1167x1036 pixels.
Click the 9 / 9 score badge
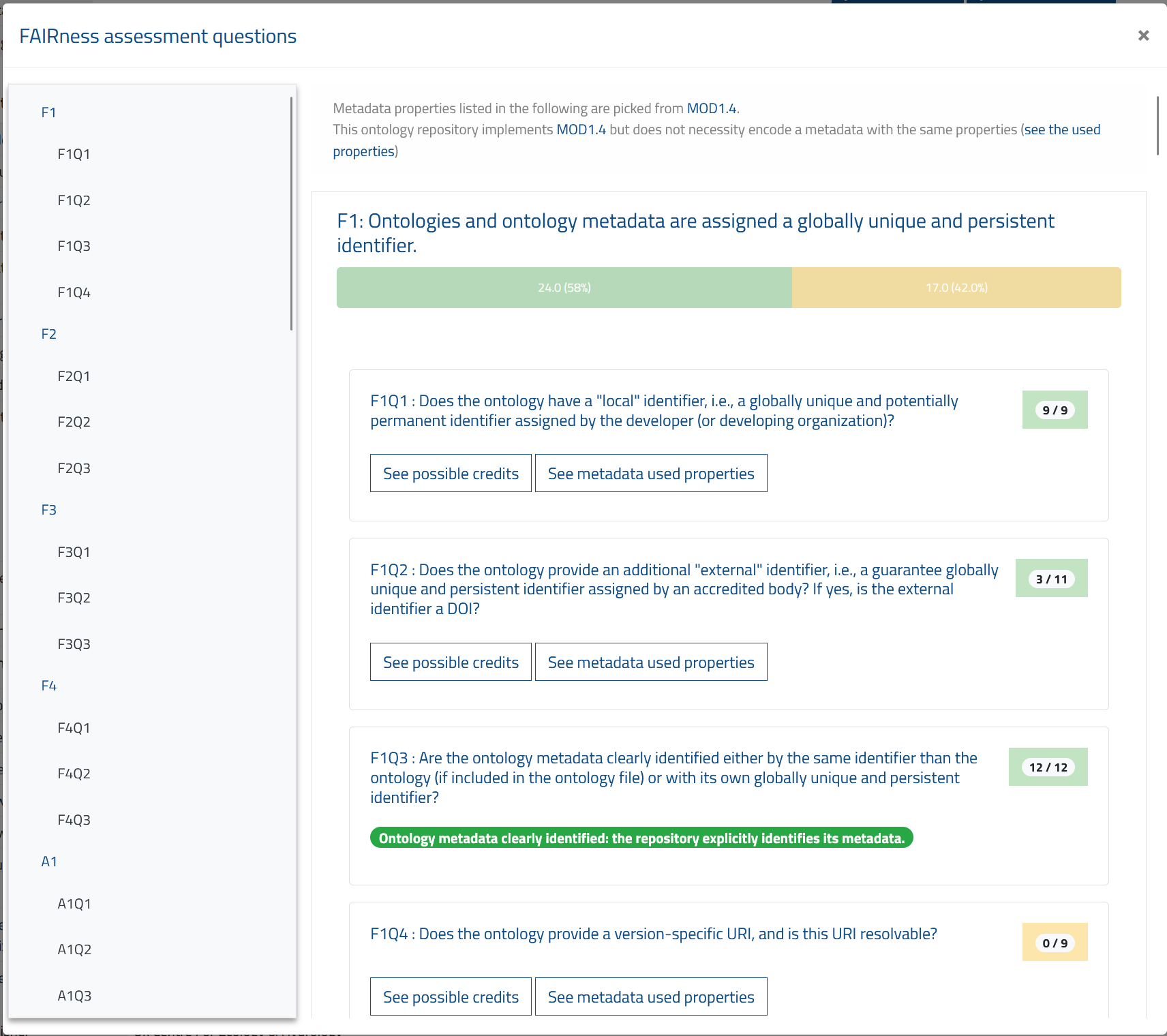[1055, 410]
